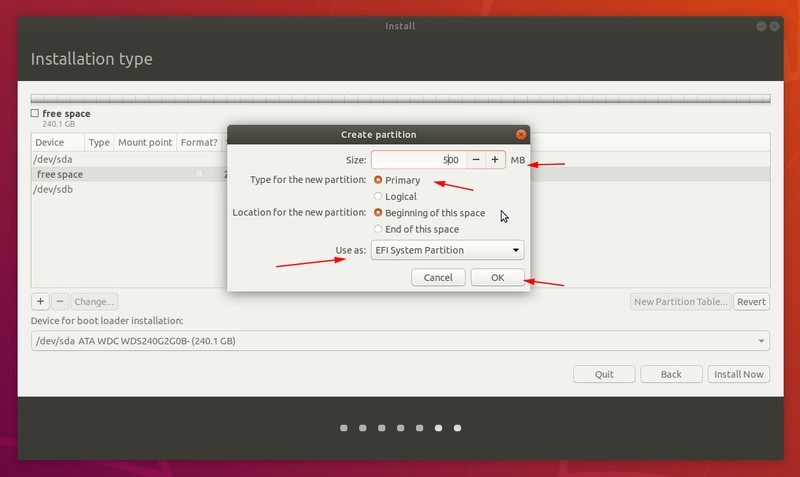Viewport: 800px width, 477px height.
Task: Click the Revert button
Action: 751,301
